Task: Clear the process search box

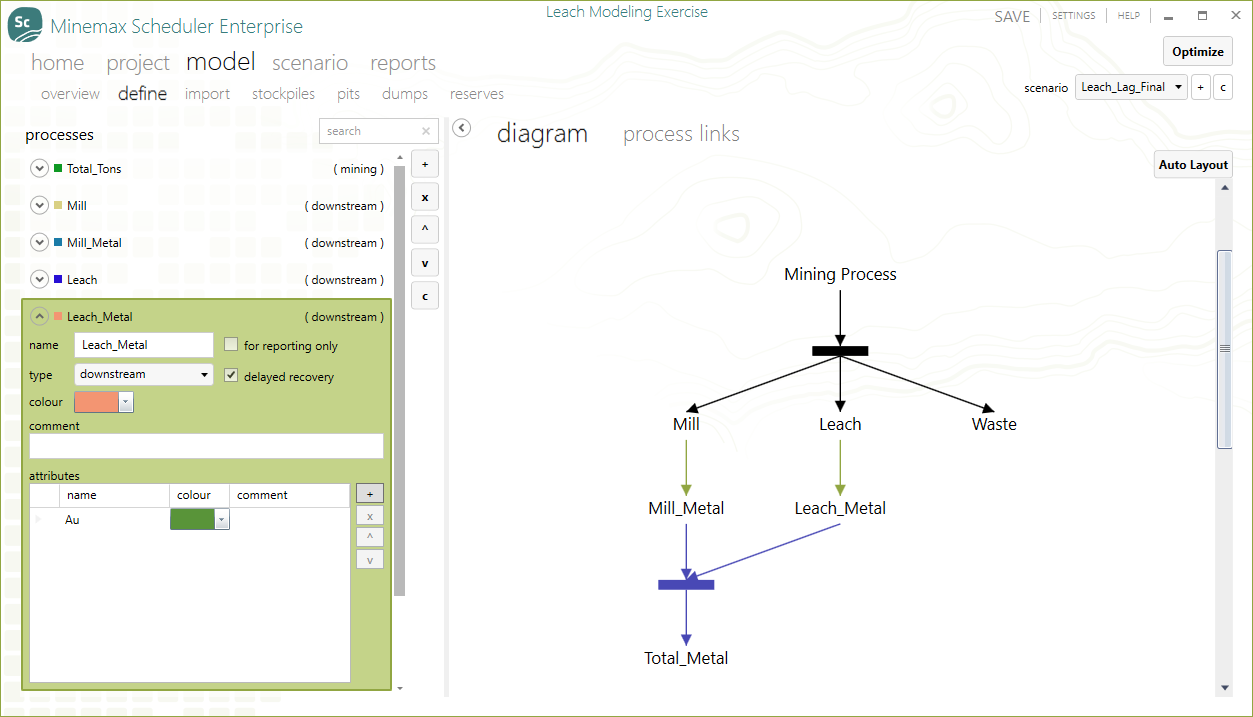Action: pyautogui.click(x=426, y=131)
